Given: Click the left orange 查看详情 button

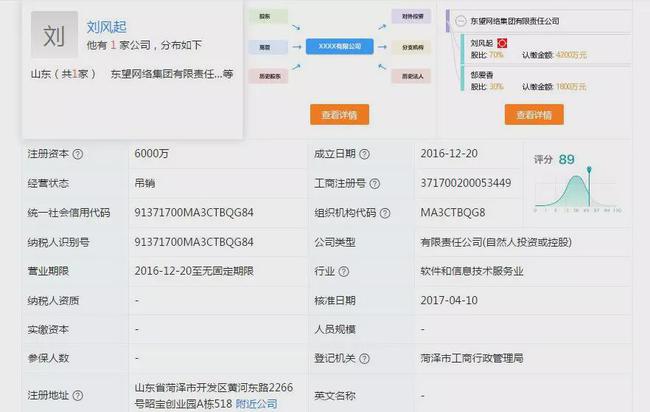Looking at the screenshot, I should pos(339,114).
